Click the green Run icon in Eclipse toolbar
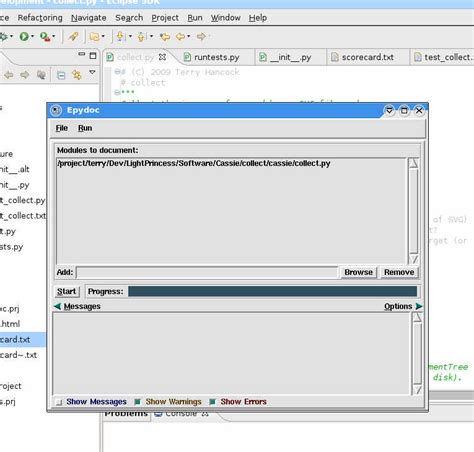Image resolution: width=474 pixels, height=452 pixels. 24,36
